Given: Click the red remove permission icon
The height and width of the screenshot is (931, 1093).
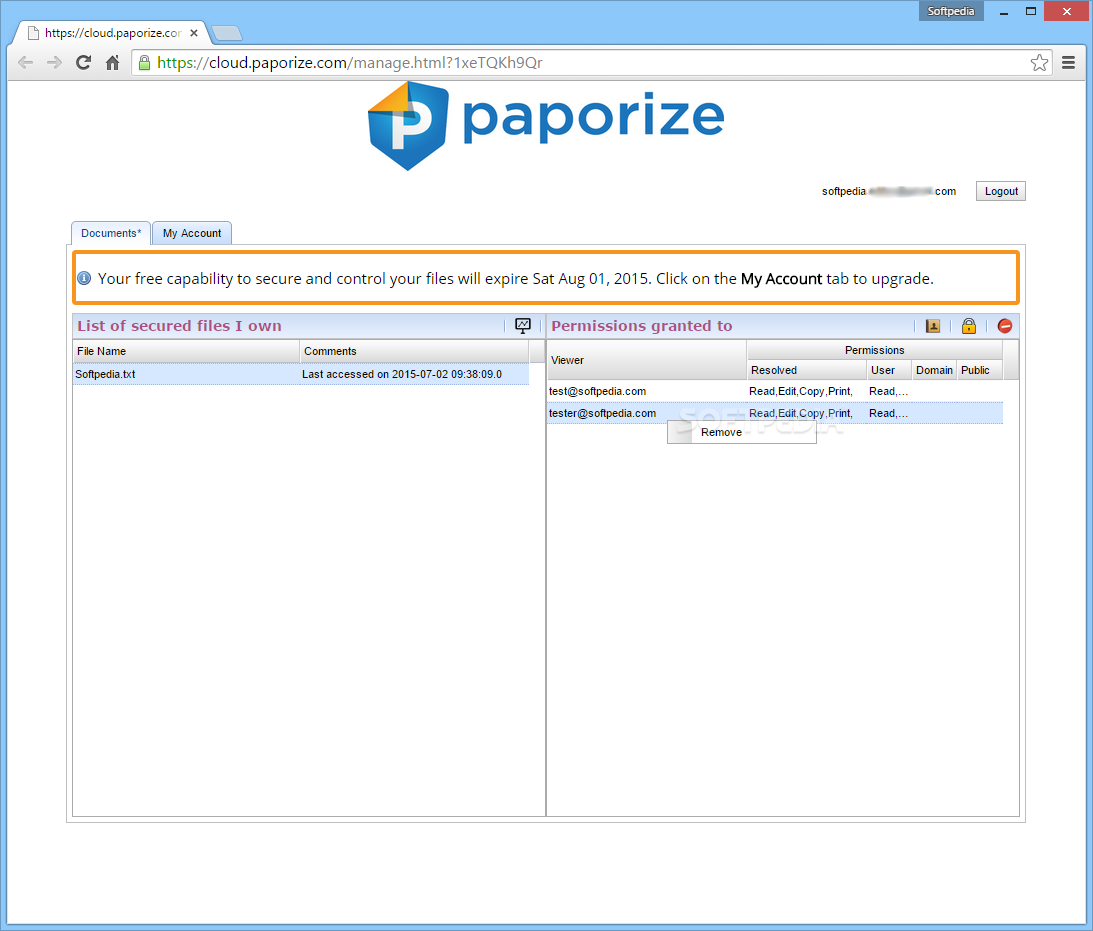Looking at the screenshot, I should click(x=1004, y=325).
